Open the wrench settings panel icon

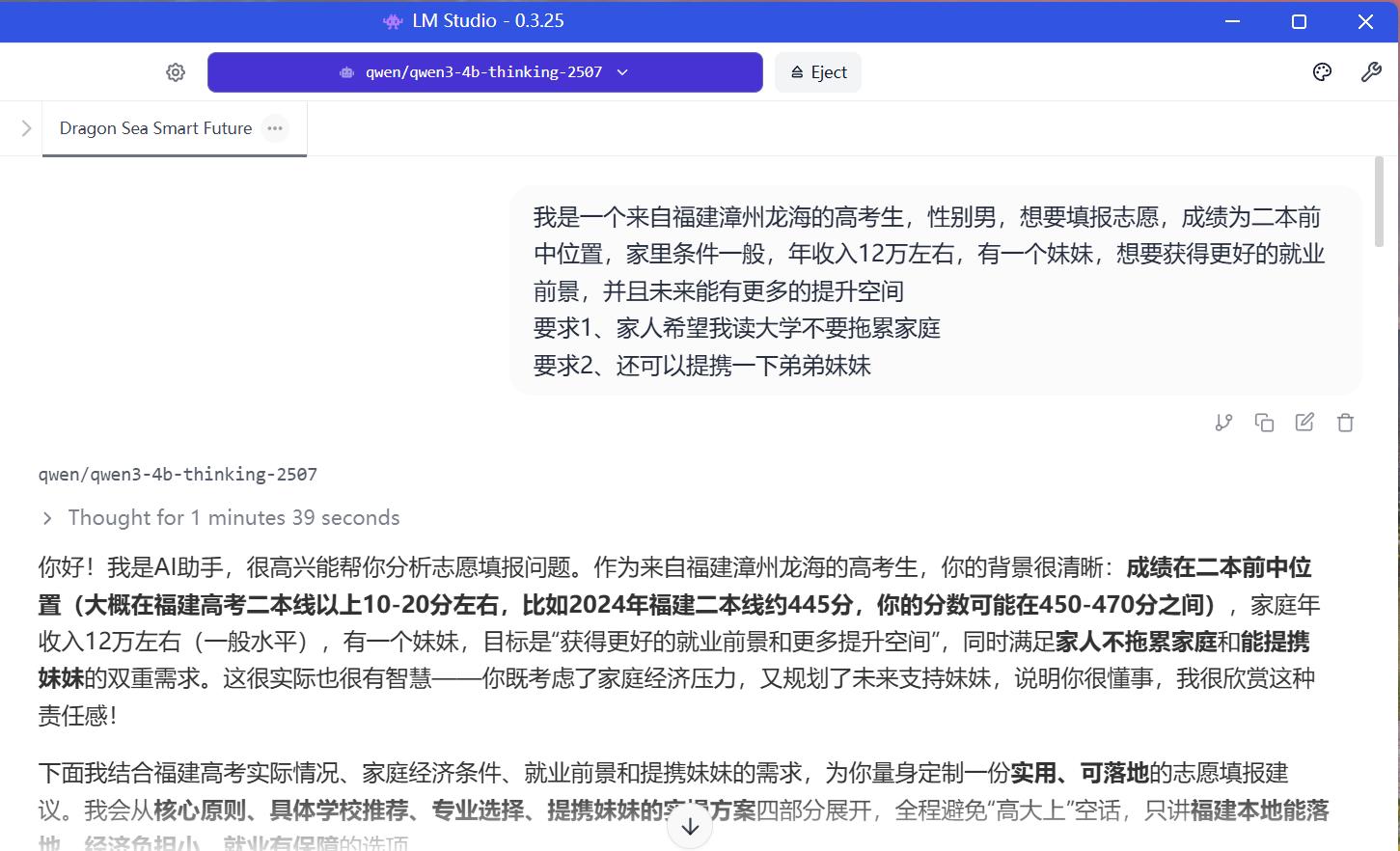tap(1371, 72)
